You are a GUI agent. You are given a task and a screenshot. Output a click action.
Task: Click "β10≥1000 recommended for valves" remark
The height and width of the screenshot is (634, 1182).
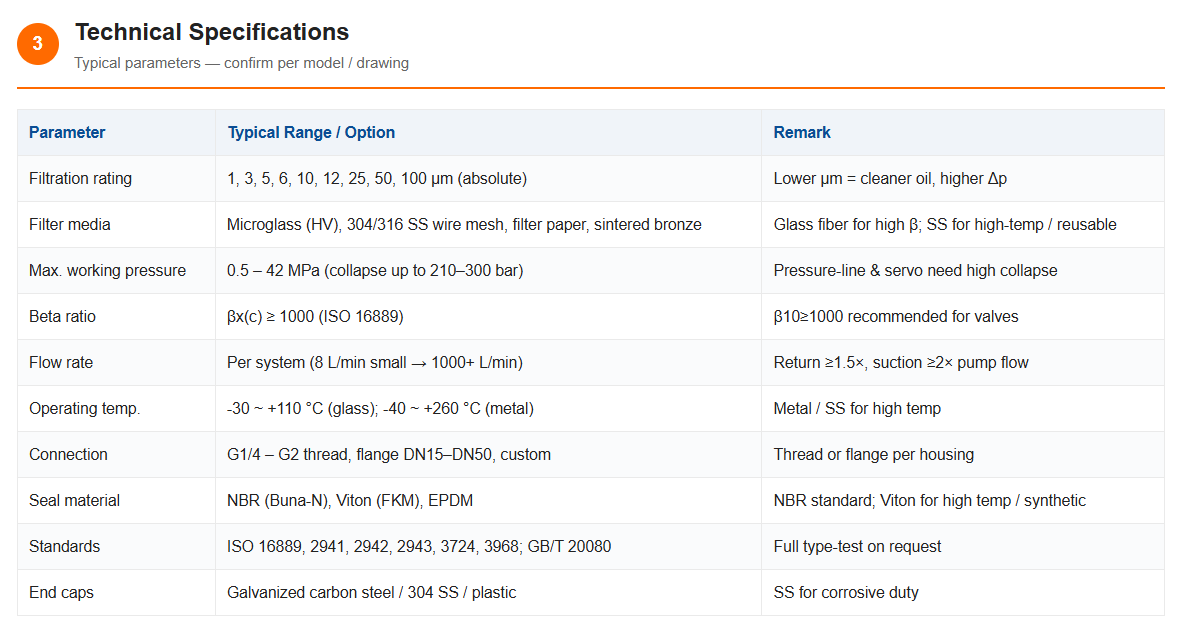(x=896, y=317)
